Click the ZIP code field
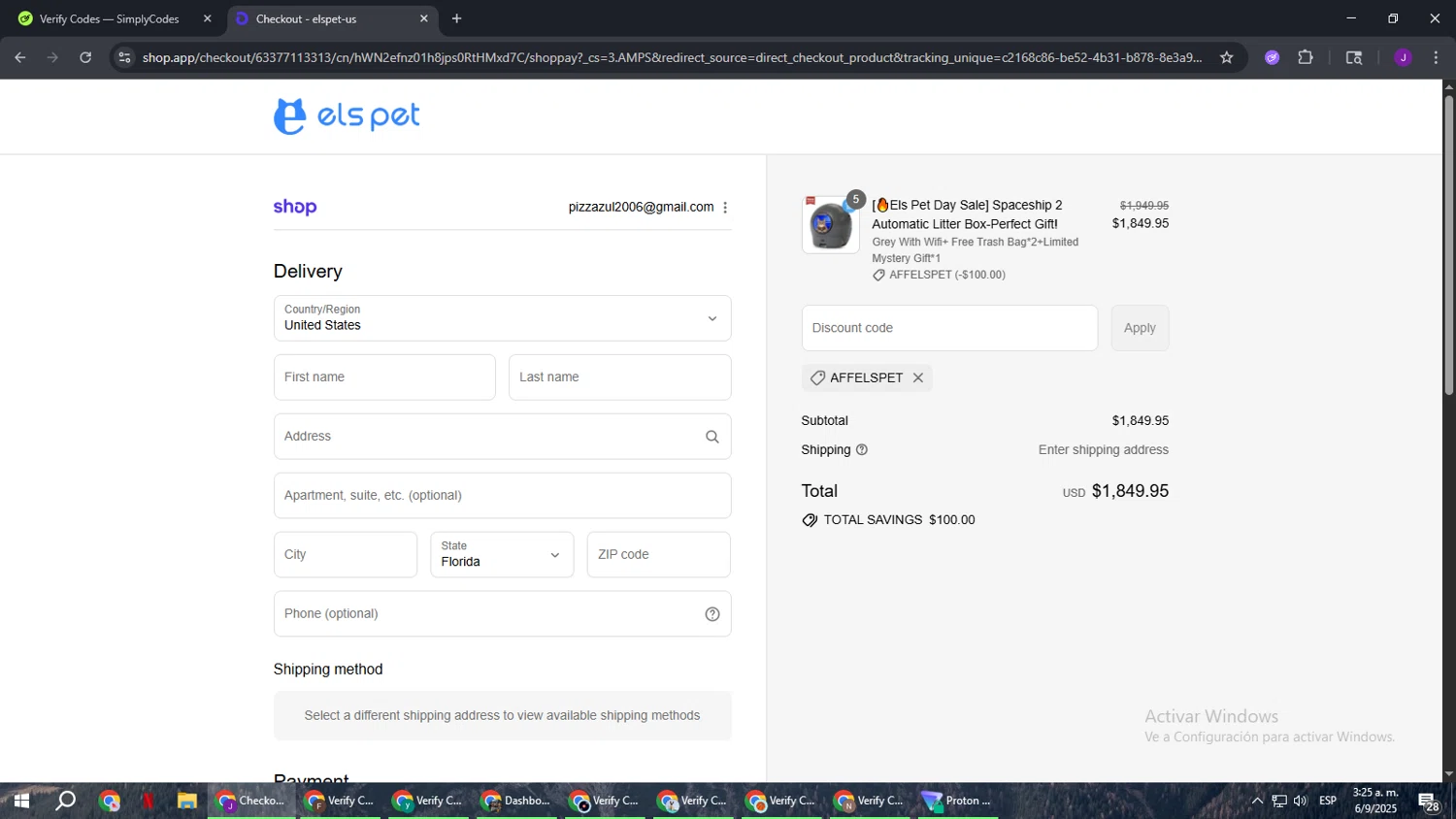1456x819 pixels. (x=658, y=554)
